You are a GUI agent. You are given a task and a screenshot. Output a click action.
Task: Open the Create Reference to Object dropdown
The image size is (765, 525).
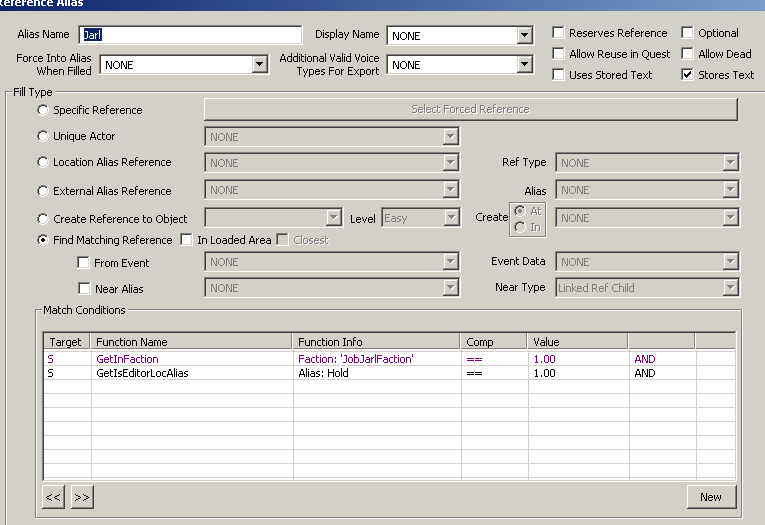273,218
